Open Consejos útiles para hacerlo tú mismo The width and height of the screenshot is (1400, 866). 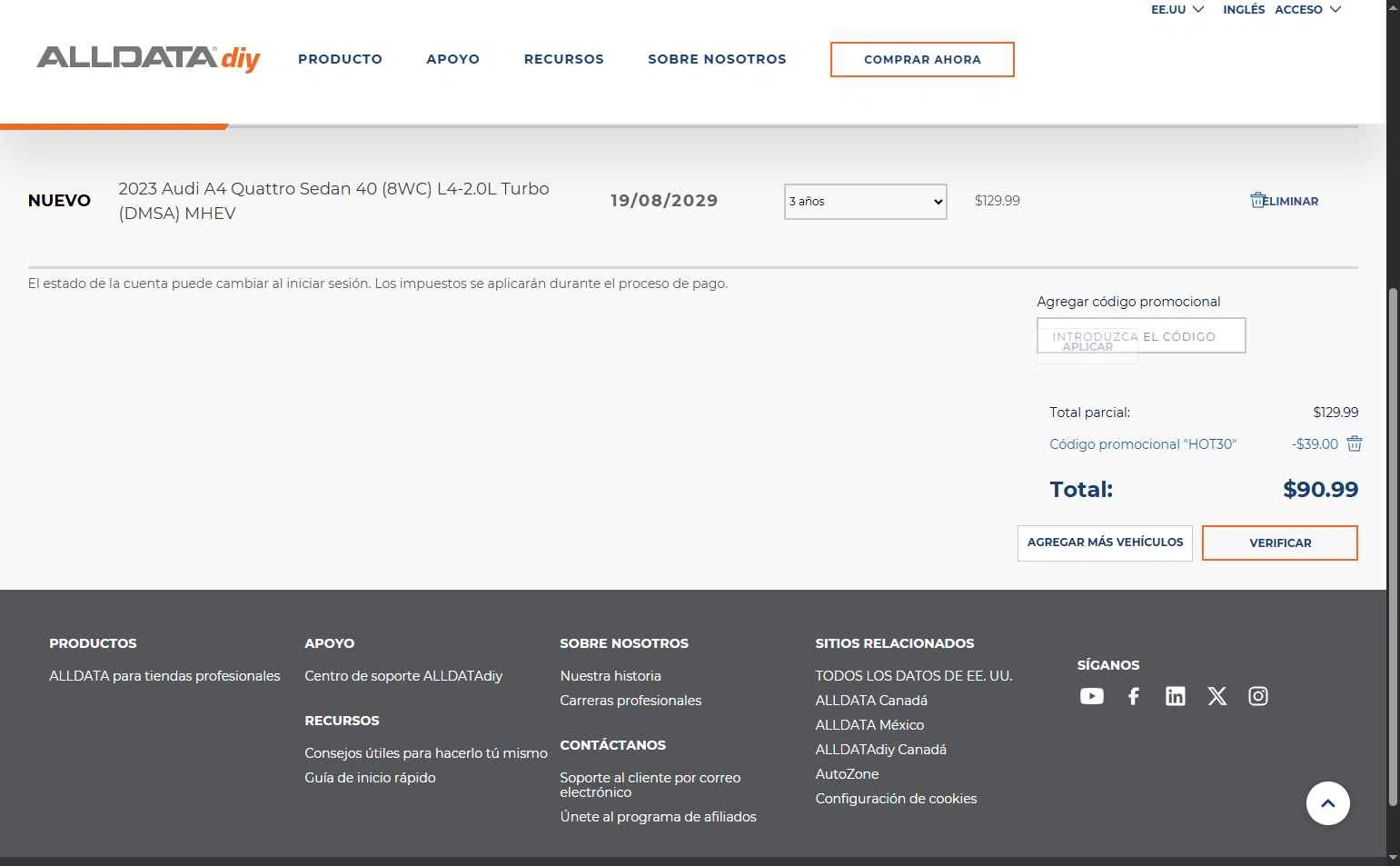tap(426, 753)
